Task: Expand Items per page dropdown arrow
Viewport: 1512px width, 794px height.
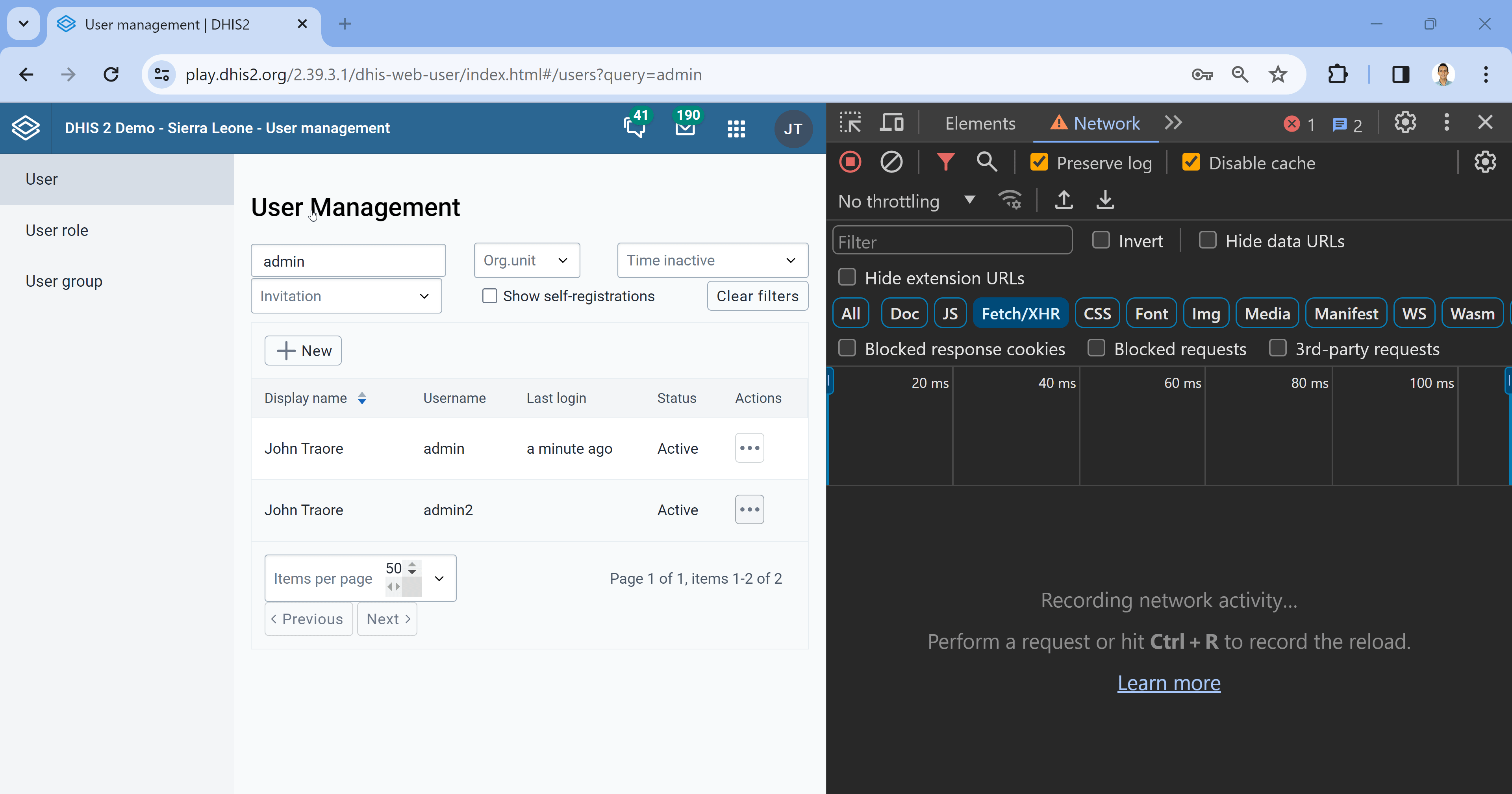Action: [439, 579]
